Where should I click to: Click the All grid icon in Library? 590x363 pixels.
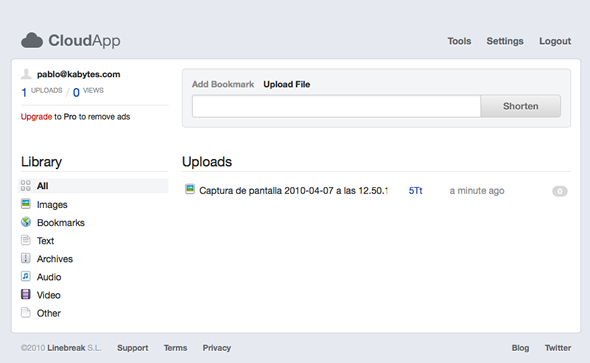pos(26,185)
